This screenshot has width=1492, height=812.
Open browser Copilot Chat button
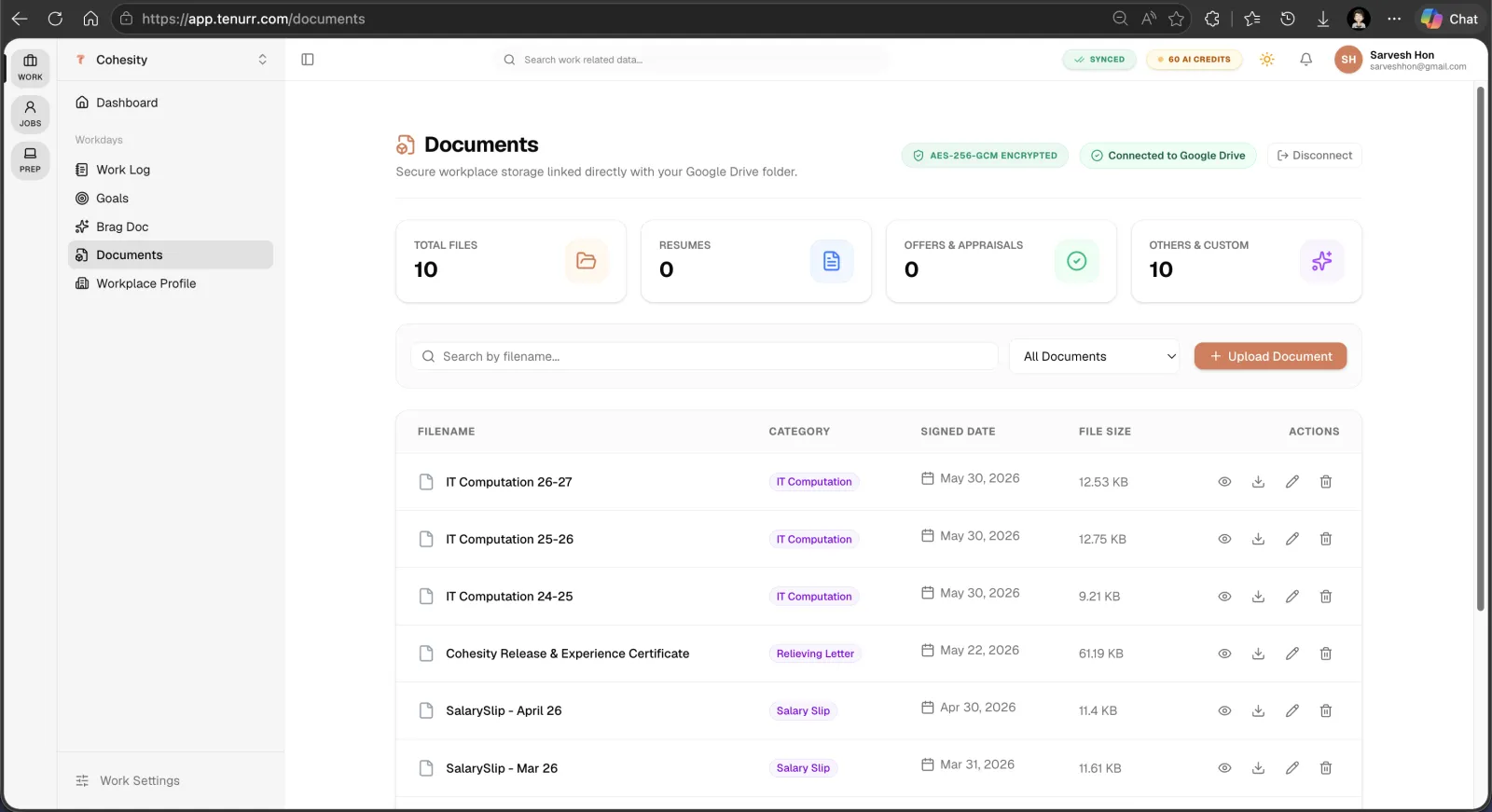(x=1449, y=19)
